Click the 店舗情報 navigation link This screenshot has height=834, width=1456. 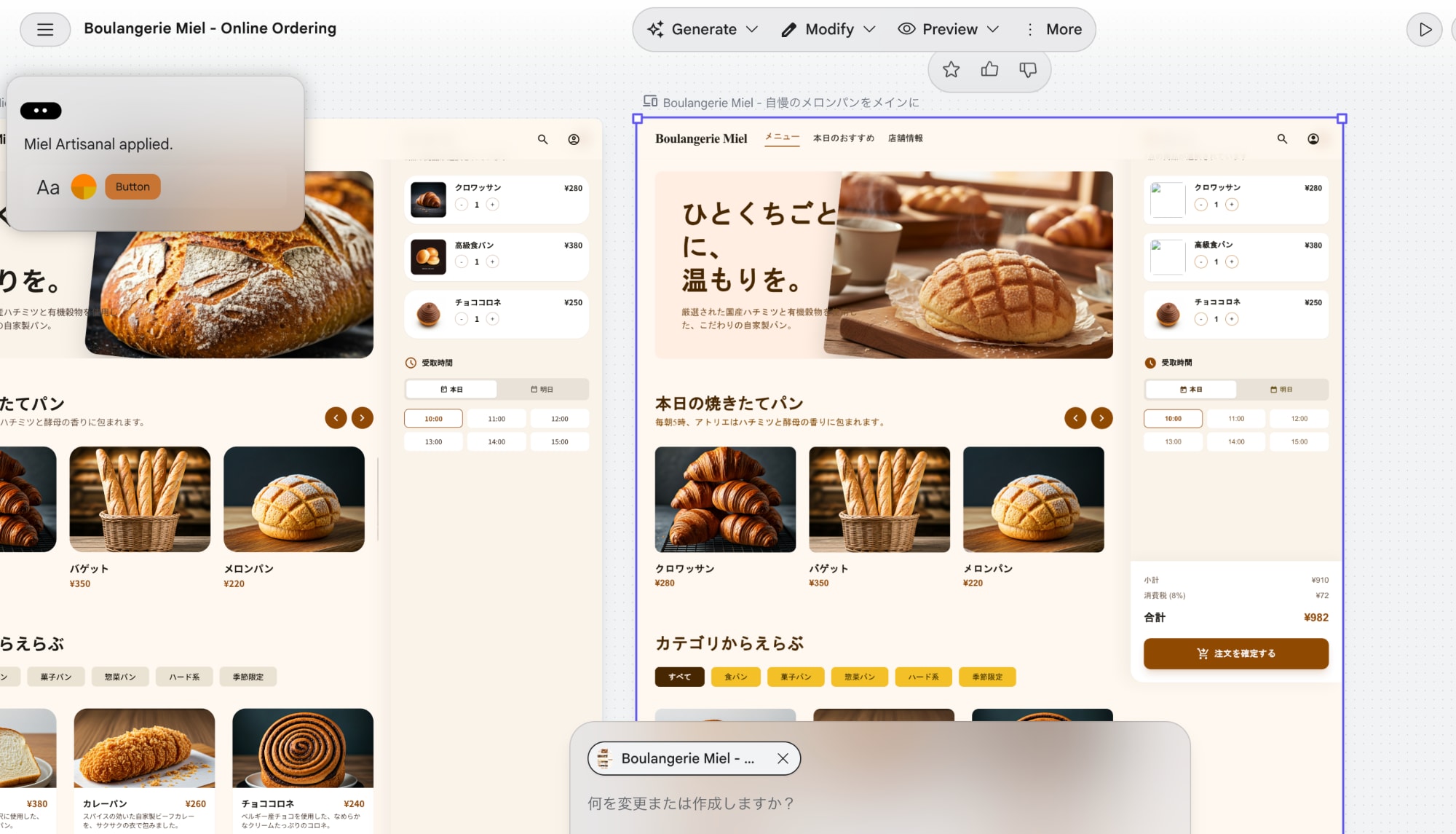(x=905, y=138)
